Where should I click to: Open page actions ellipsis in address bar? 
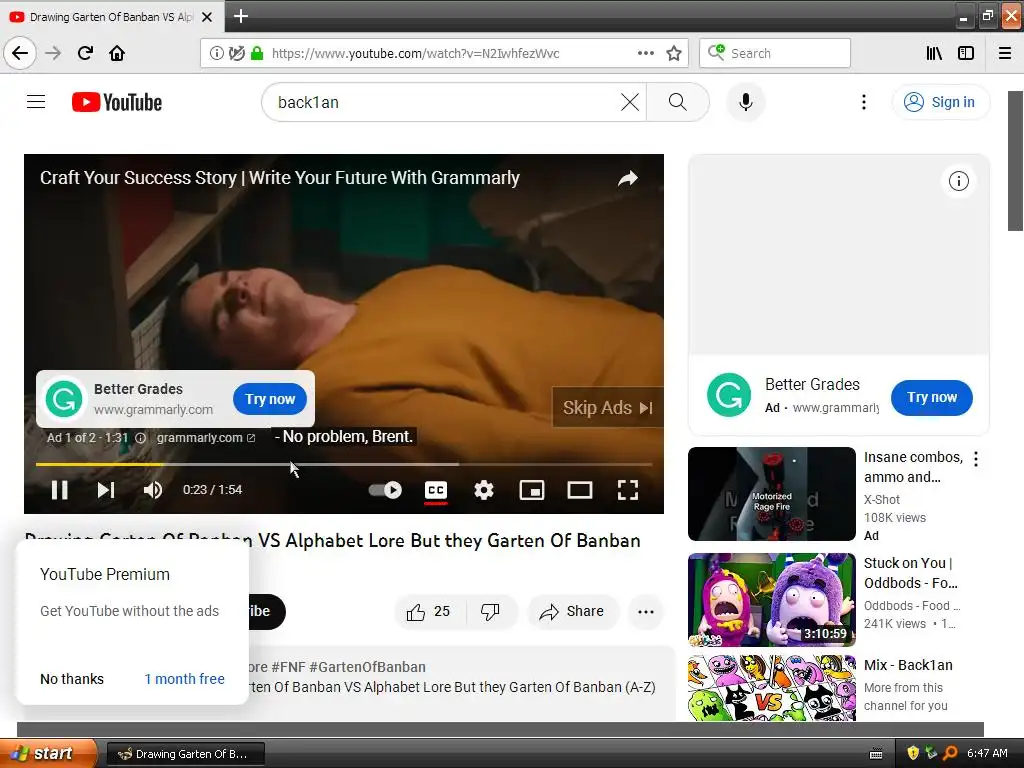tap(645, 53)
